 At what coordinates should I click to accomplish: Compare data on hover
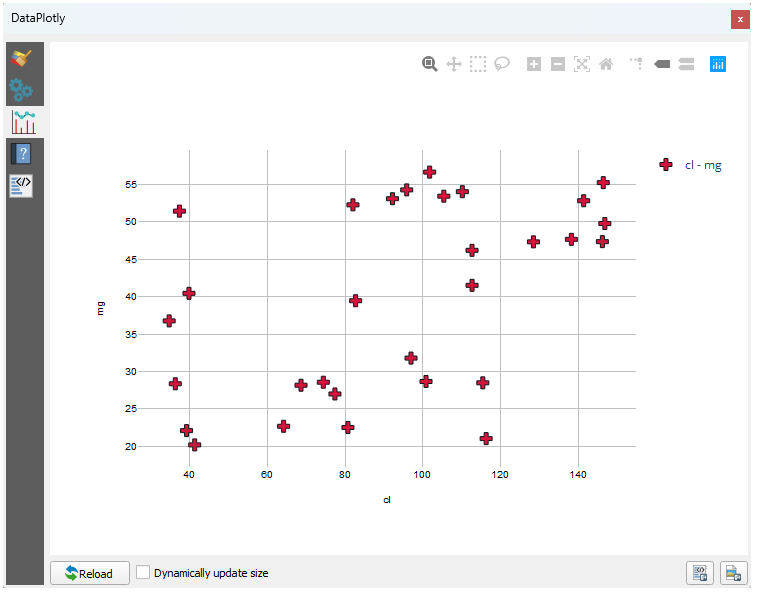[x=685, y=64]
